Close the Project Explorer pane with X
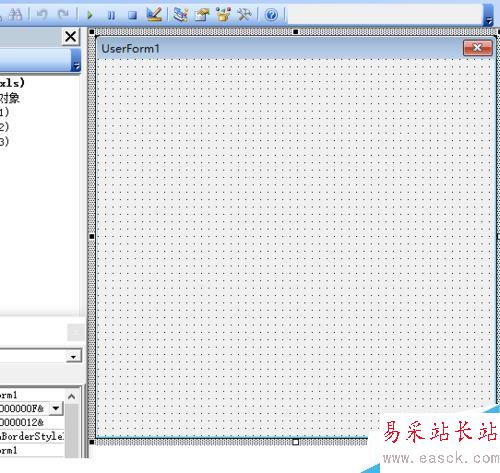Screen dimensions: 500x473 coord(71,36)
